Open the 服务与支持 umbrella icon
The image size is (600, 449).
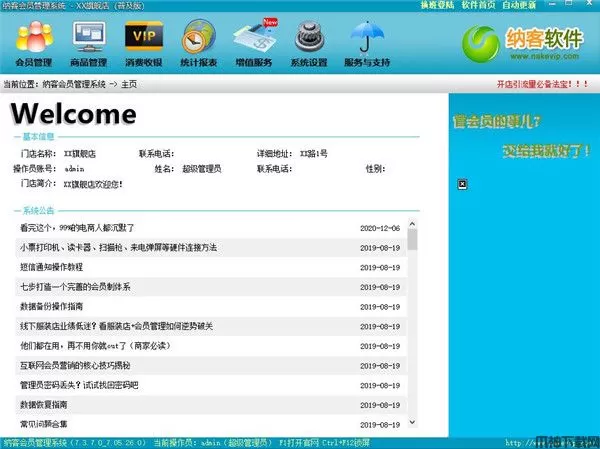point(367,43)
